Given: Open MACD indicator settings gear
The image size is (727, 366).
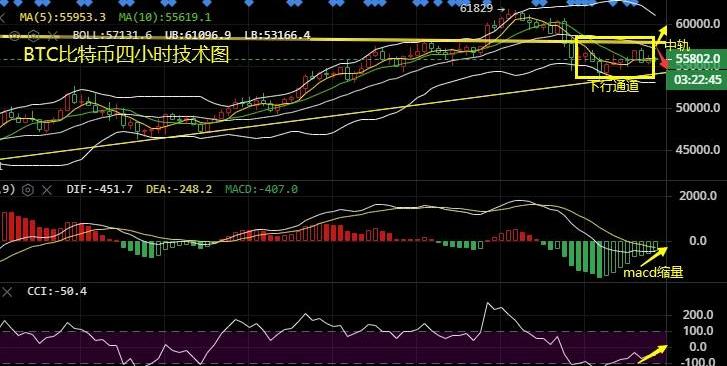Looking at the screenshot, I should (x=28, y=189).
